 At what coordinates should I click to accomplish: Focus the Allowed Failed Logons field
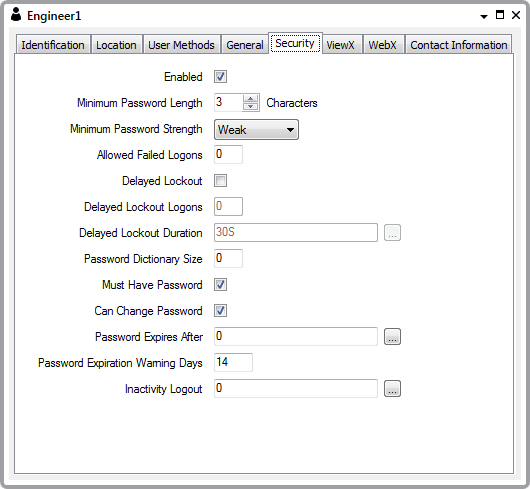(x=228, y=154)
